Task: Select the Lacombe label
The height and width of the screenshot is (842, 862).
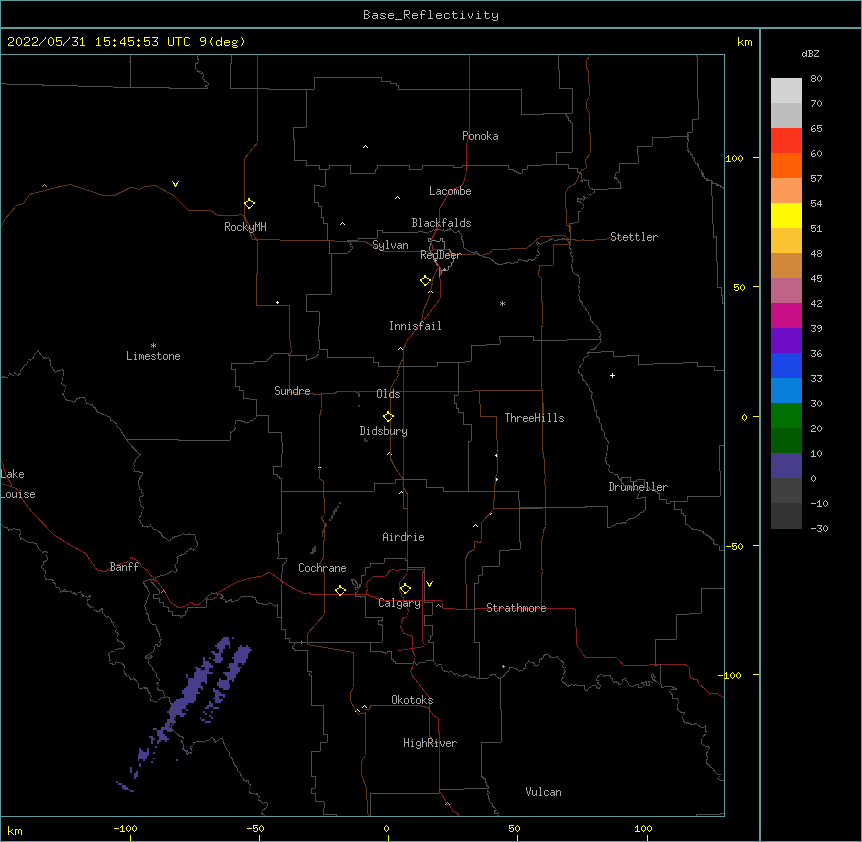Action: (x=450, y=191)
